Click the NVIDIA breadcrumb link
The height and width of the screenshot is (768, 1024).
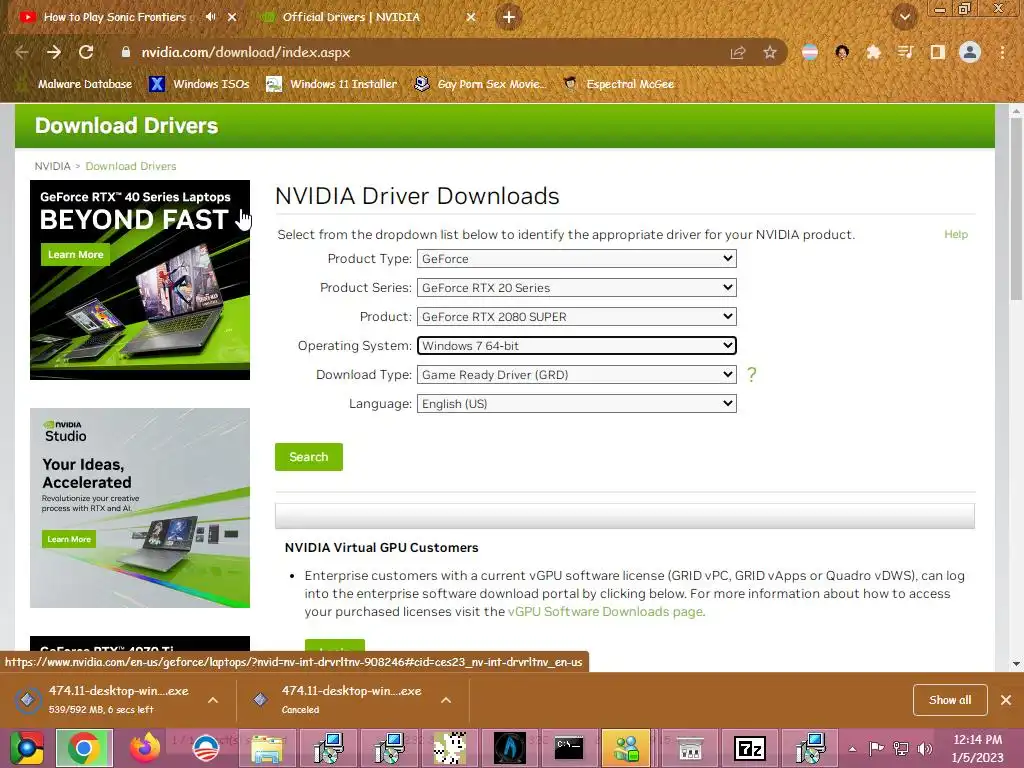pyautogui.click(x=52, y=167)
